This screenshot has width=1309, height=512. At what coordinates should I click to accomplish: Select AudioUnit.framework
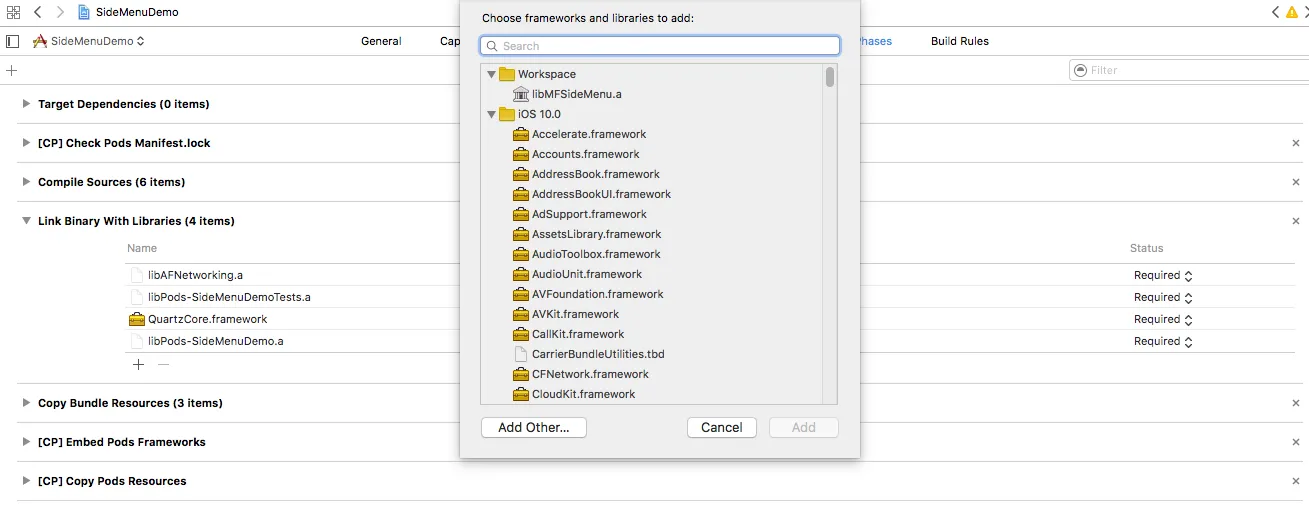(587, 274)
